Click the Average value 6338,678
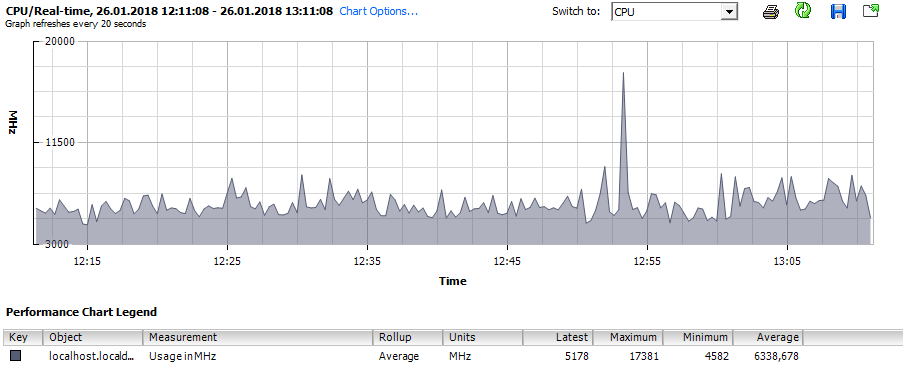The width and height of the screenshot is (906, 372). coord(777,356)
